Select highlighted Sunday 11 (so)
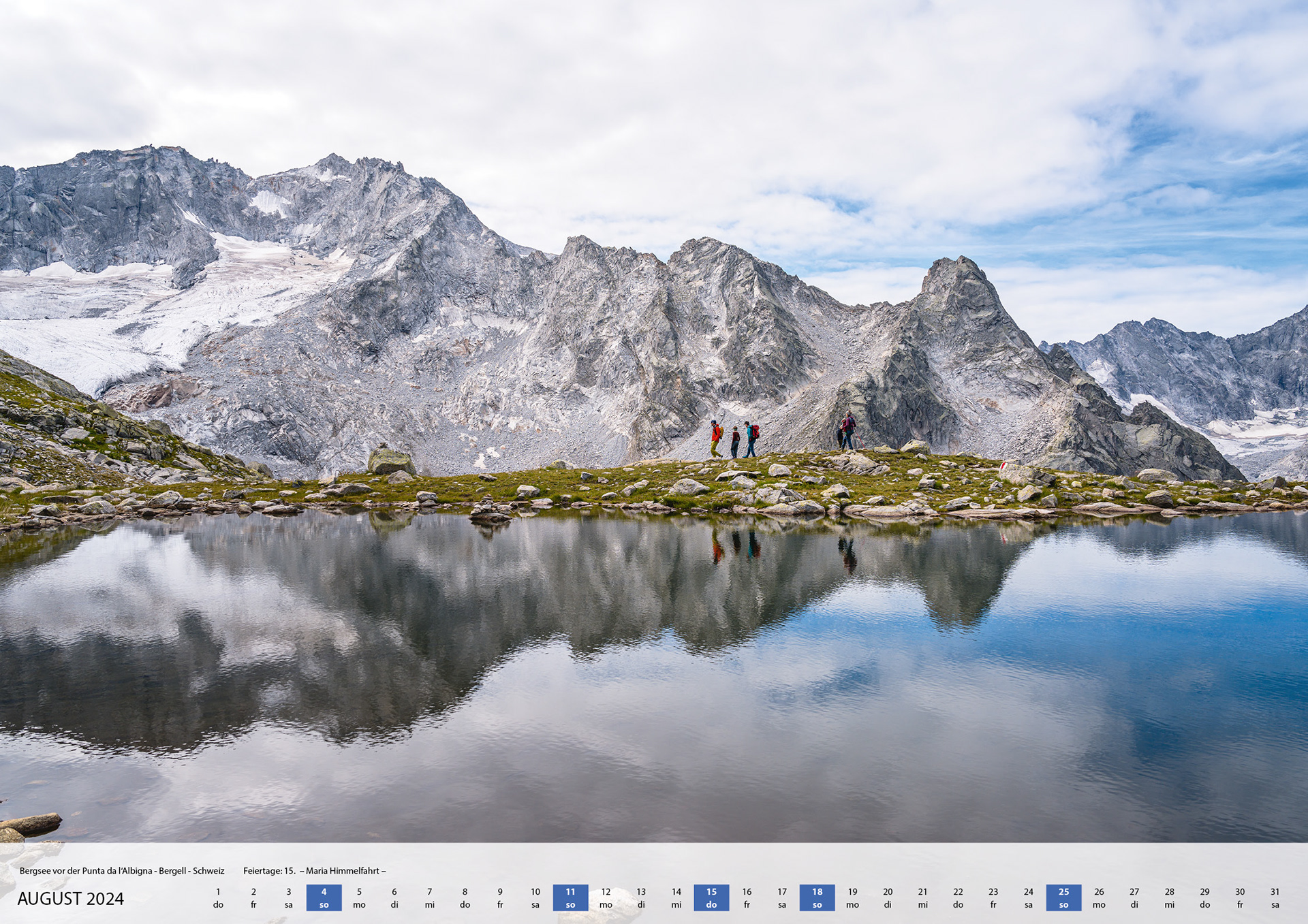Screen dimensions: 1308x924 pos(570,898)
